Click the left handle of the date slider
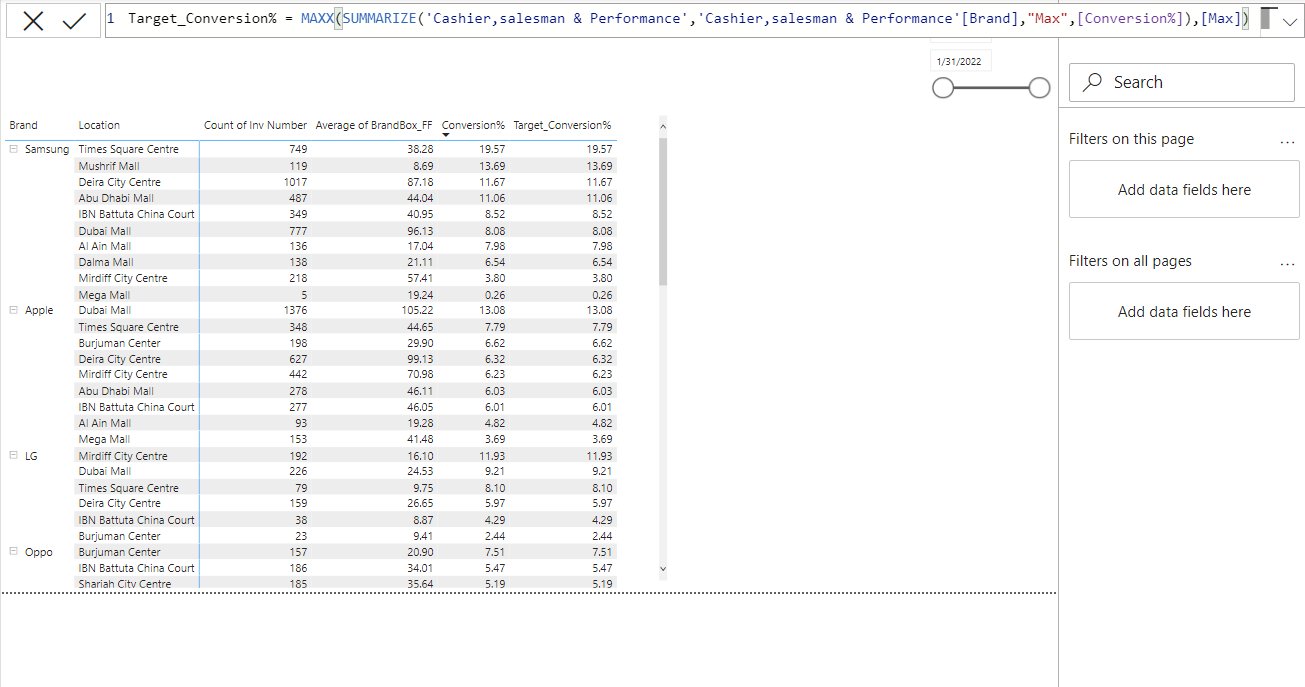The height and width of the screenshot is (687, 1305). [x=943, y=88]
